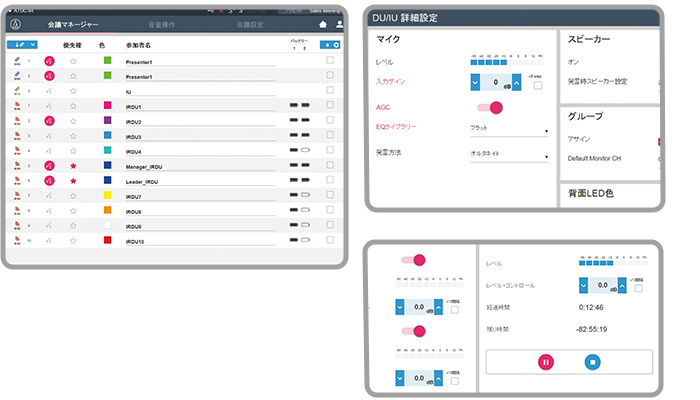Screen dimensions: 700x400
Task: Decrease input gain with down arrow
Action: (x=475, y=83)
